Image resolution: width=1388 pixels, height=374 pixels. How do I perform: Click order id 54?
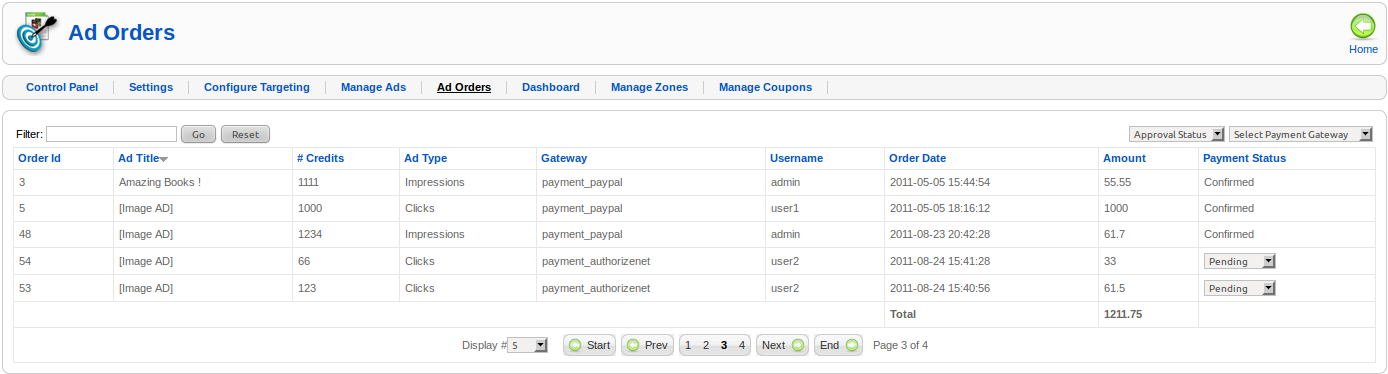click(x=25, y=261)
